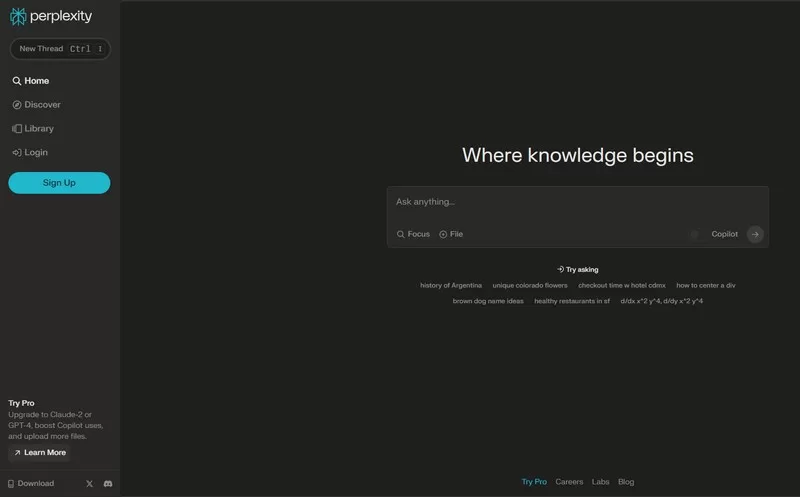The height and width of the screenshot is (497, 800).
Task: Click the "Where knowledge begins" heading
Action: 578,155
